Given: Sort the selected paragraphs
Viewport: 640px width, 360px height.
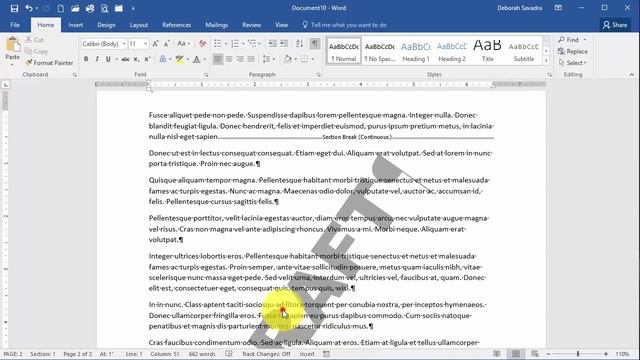Looking at the screenshot, I should tap(300, 44).
